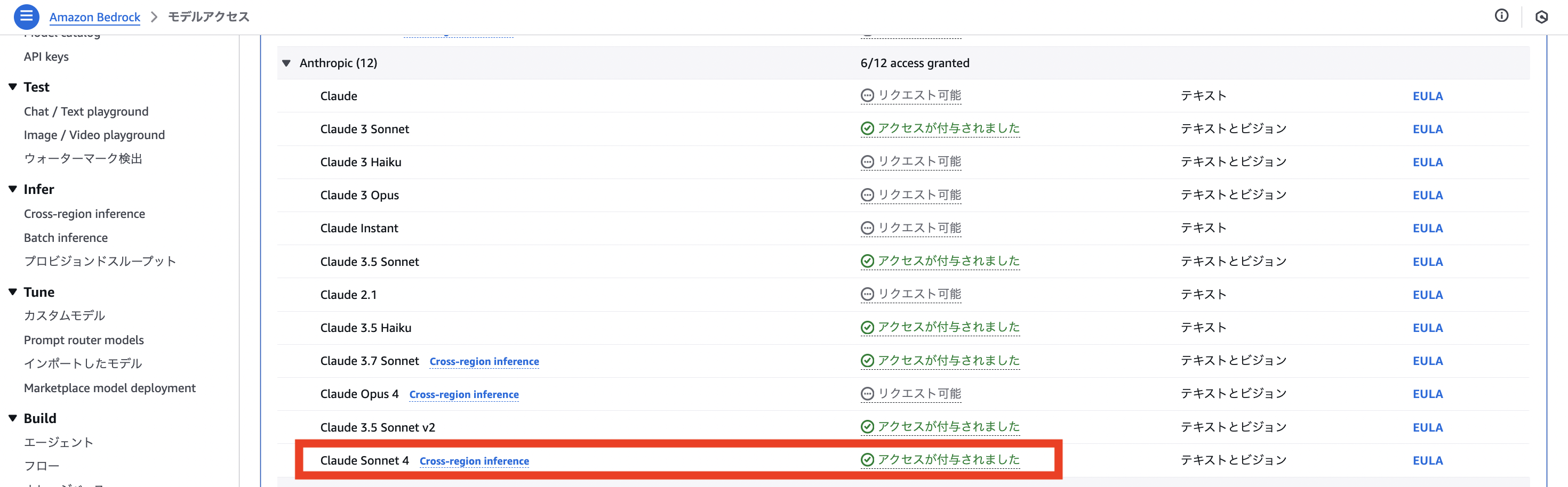This screenshot has height=487, width=1568.
Task: Open EULA for Claude 3 Sonnet
Action: pos(1427,129)
